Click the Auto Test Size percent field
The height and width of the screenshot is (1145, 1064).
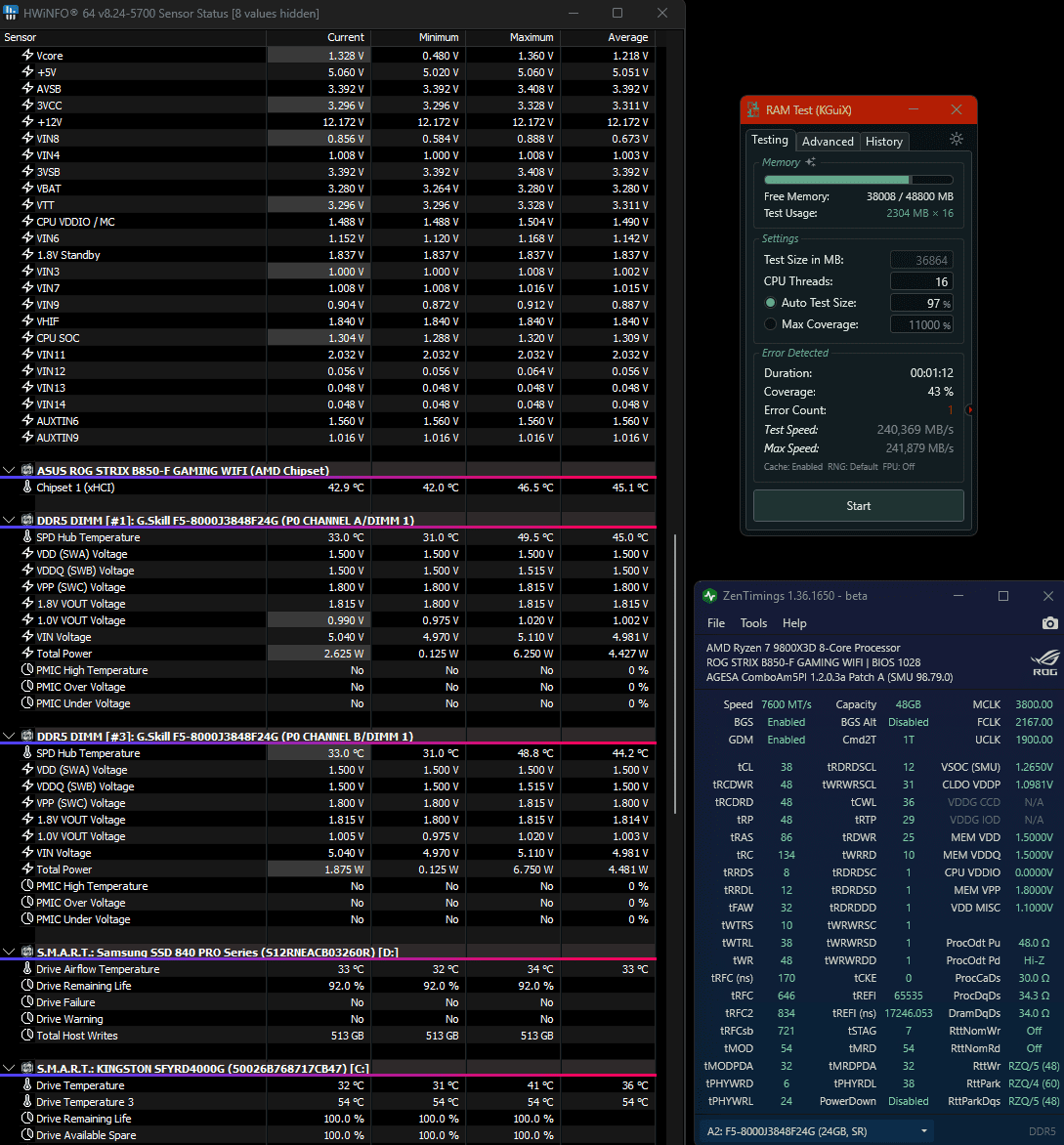[x=921, y=303]
